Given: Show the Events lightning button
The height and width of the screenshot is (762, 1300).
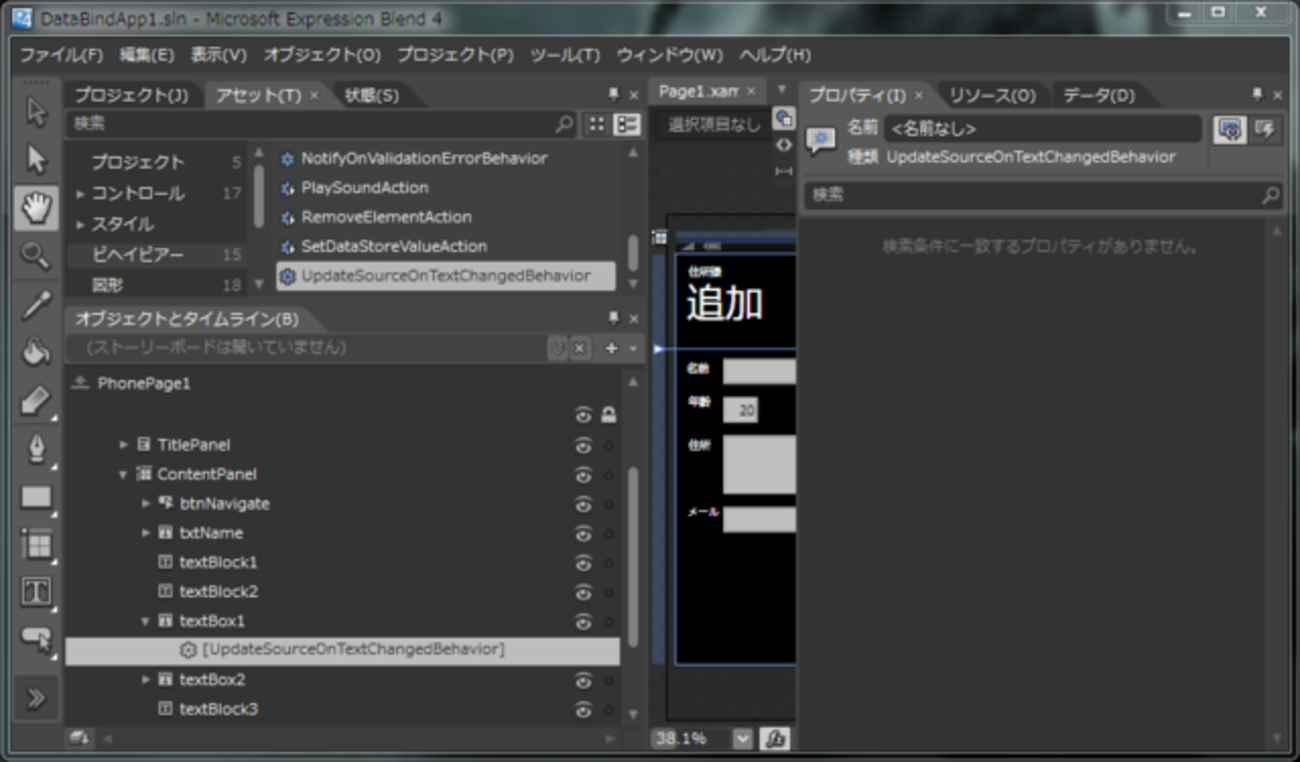Looking at the screenshot, I should [x=1265, y=129].
